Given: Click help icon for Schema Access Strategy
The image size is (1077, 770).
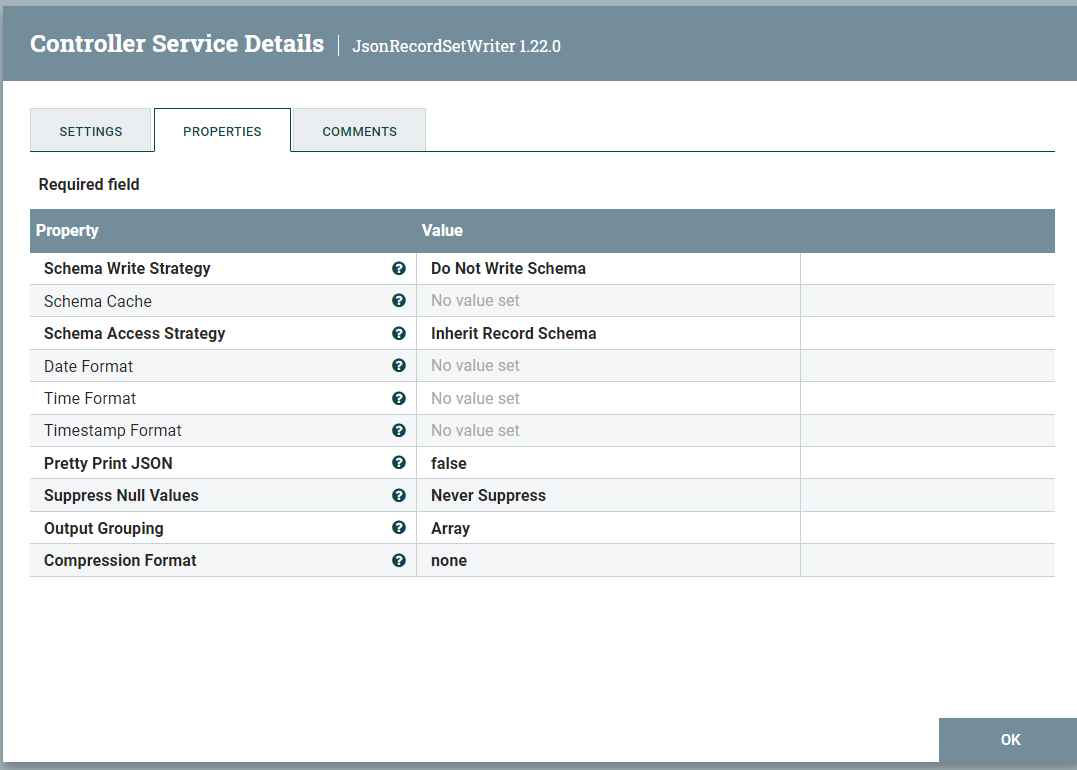Looking at the screenshot, I should (x=399, y=333).
